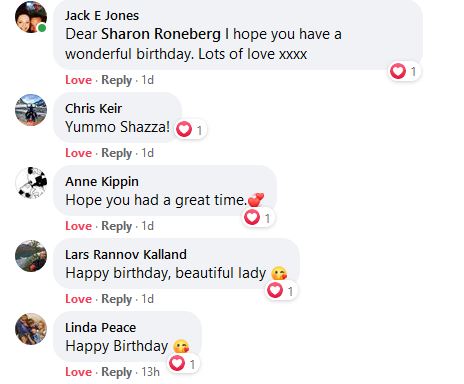The height and width of the screenshot is (384, 464).
Task: Open tagged Sharon Roneberg profile link
Action: pyautogui.click(x=161, y=34)
